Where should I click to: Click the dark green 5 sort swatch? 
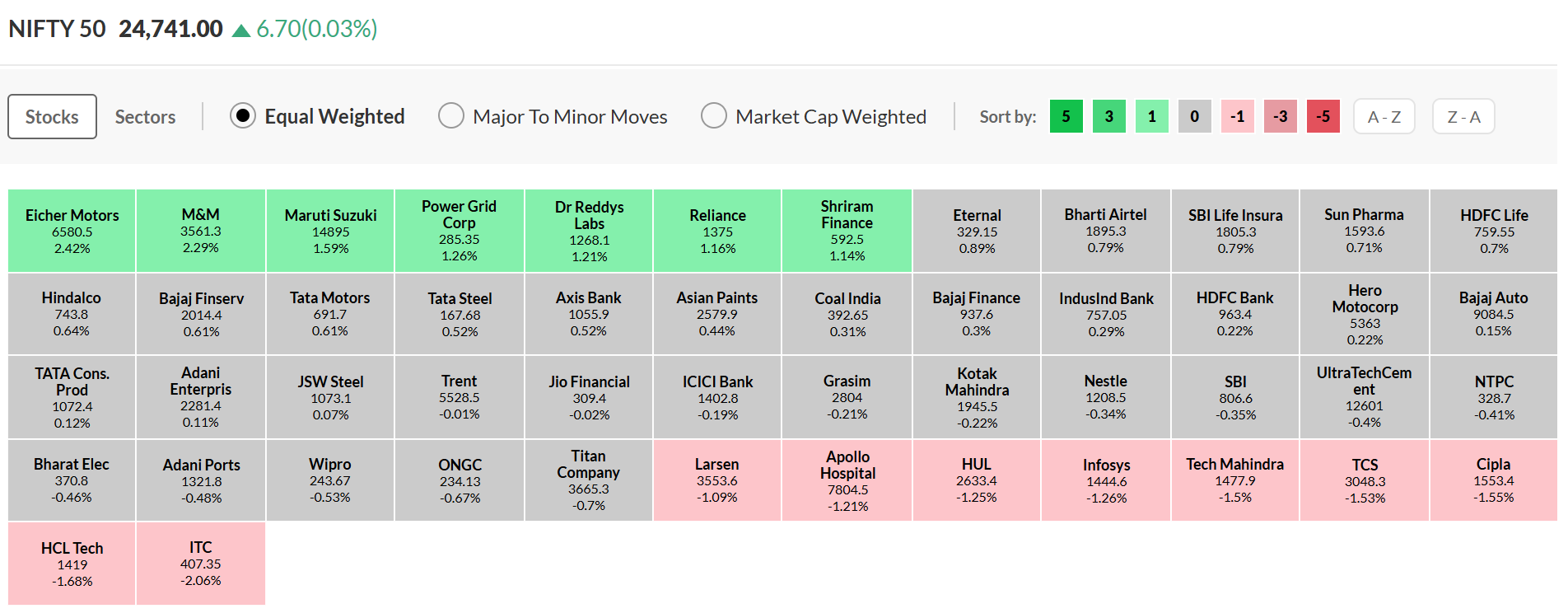1066,116
